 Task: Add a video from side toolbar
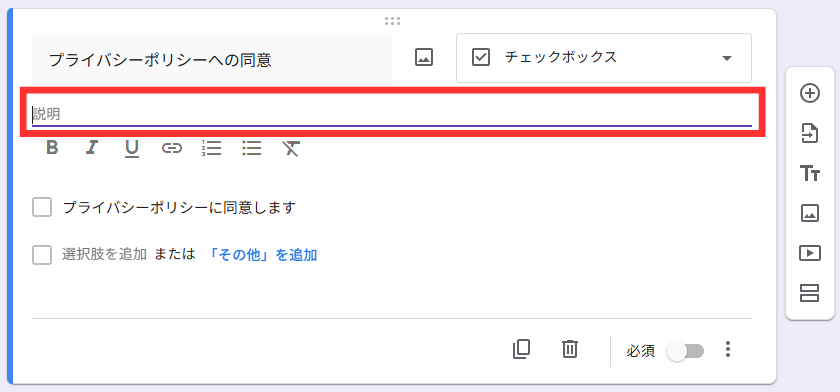click(809, 253)
